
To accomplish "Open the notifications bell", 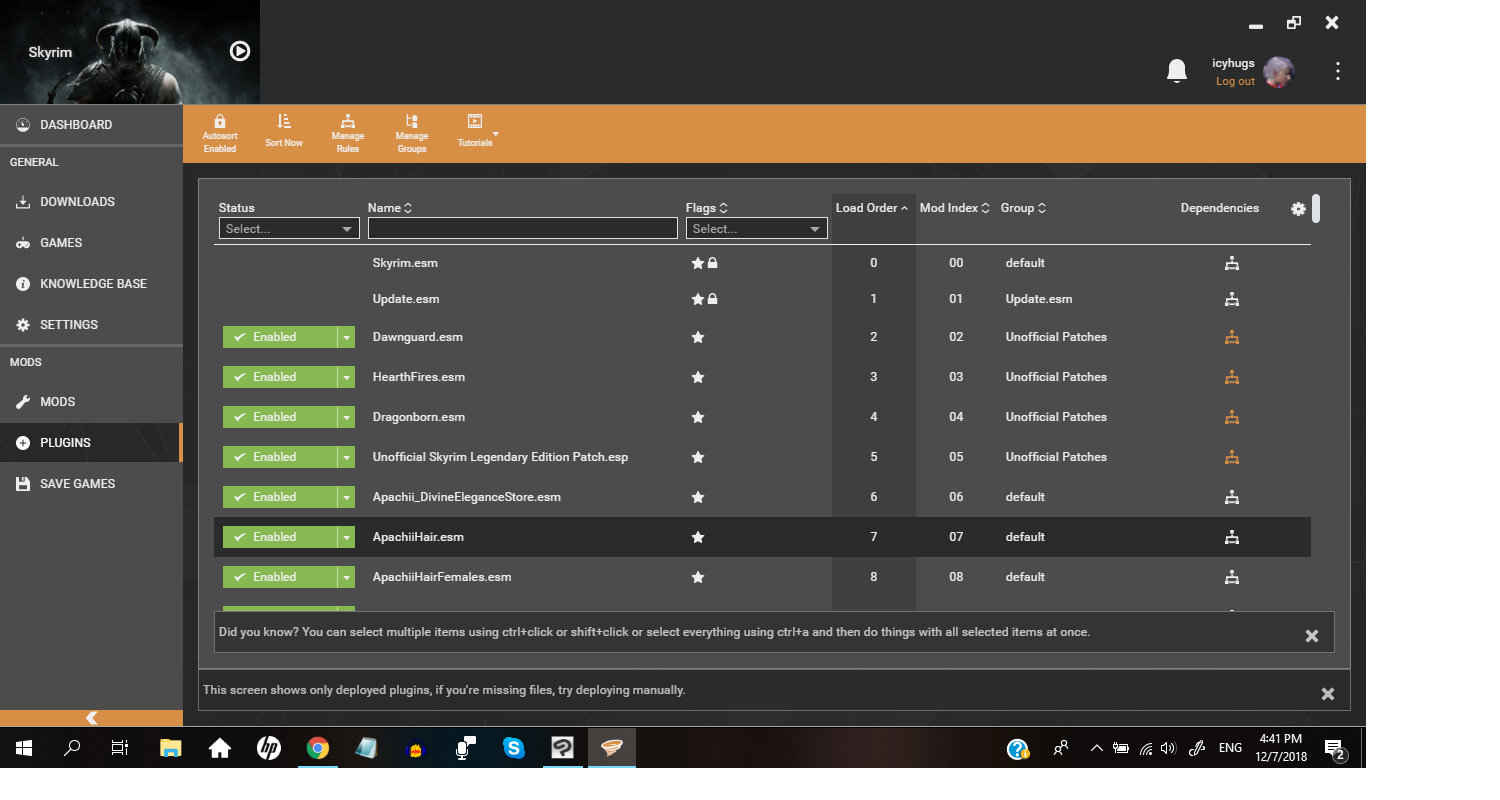I will (x=1177, y=71).
